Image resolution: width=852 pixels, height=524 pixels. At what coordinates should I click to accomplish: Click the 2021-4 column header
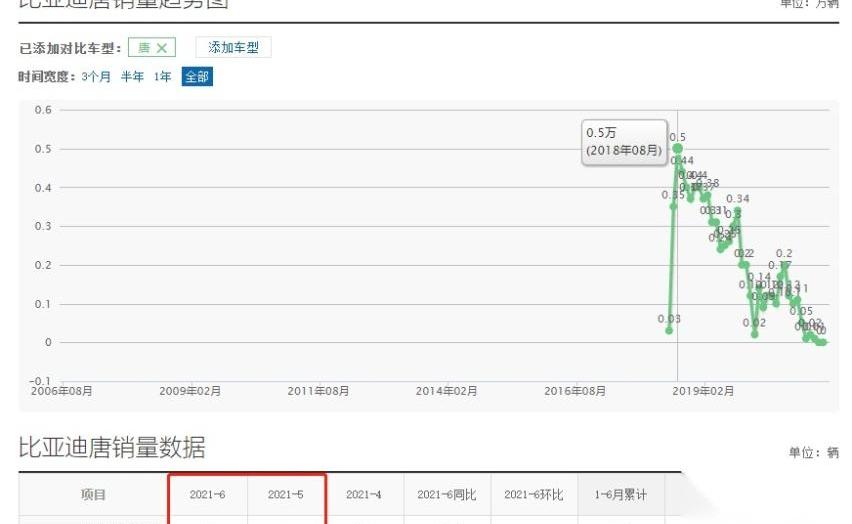364,495
